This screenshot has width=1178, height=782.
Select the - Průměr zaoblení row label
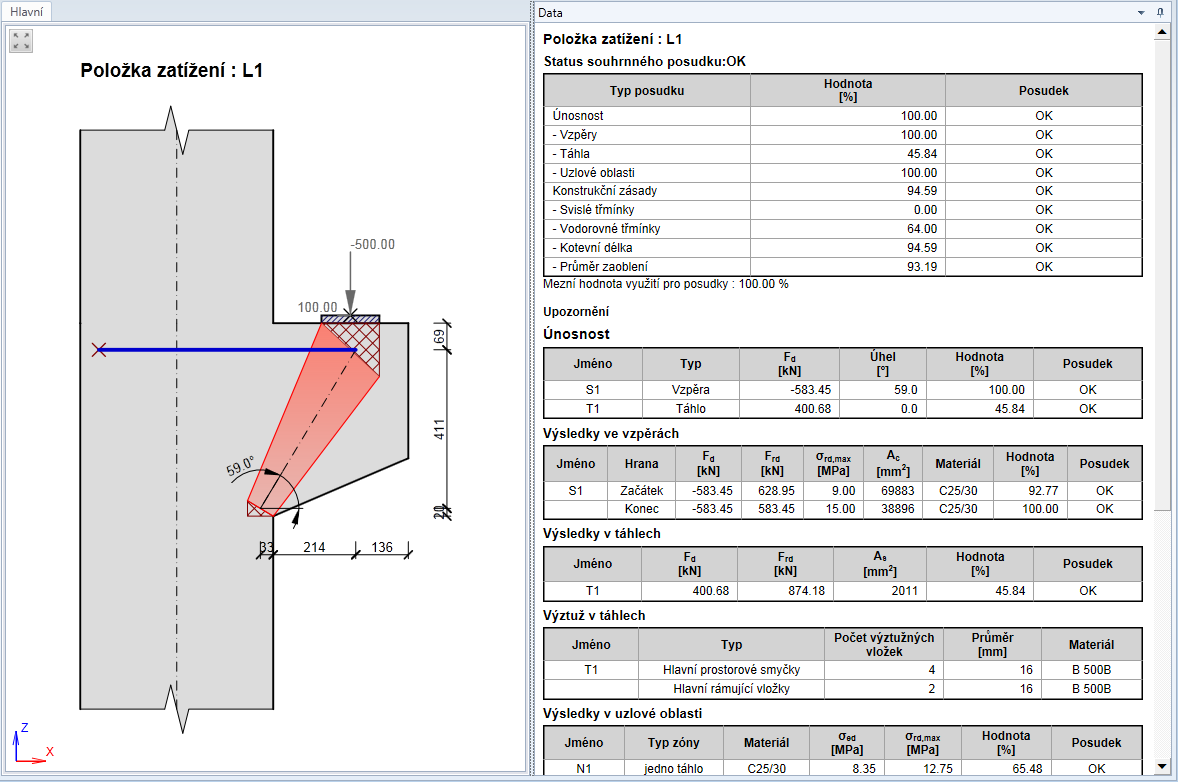(600, 267)
